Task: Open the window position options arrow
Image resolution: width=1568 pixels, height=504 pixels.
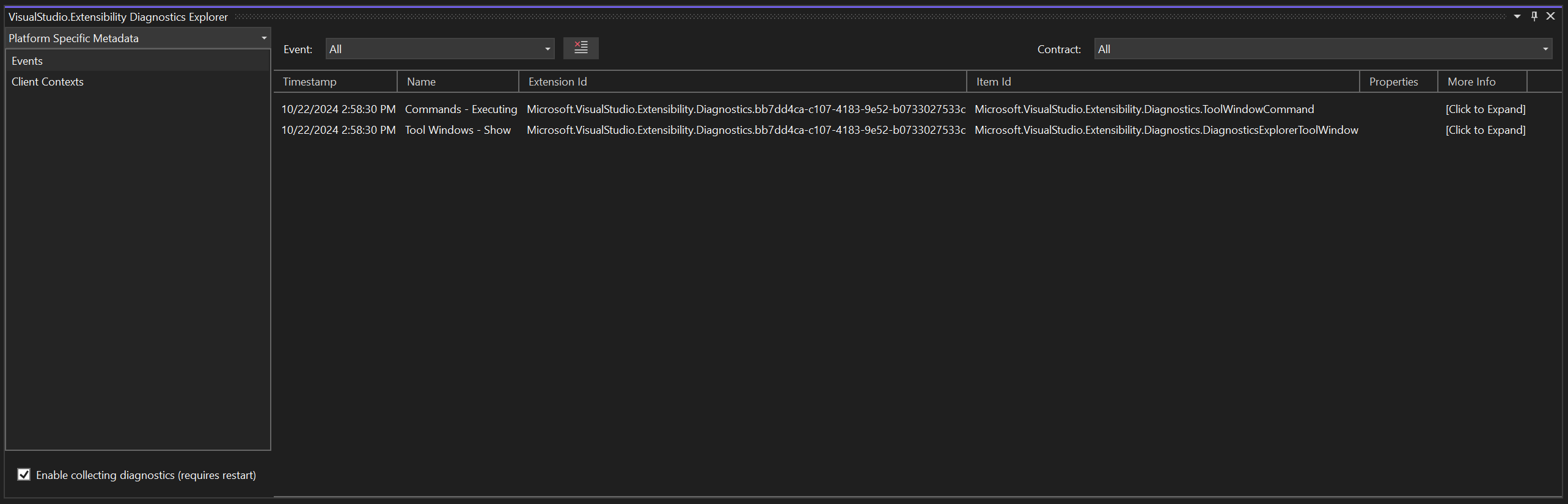Action: pos(1517,16)
